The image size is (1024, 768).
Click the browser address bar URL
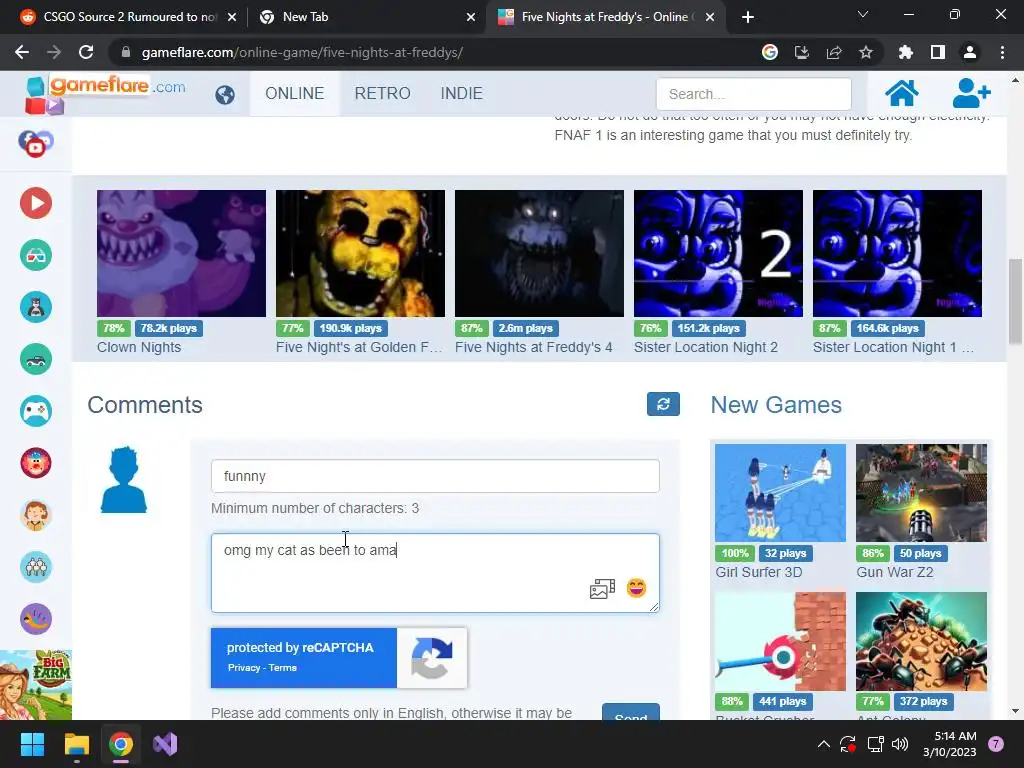click(302, 52)
